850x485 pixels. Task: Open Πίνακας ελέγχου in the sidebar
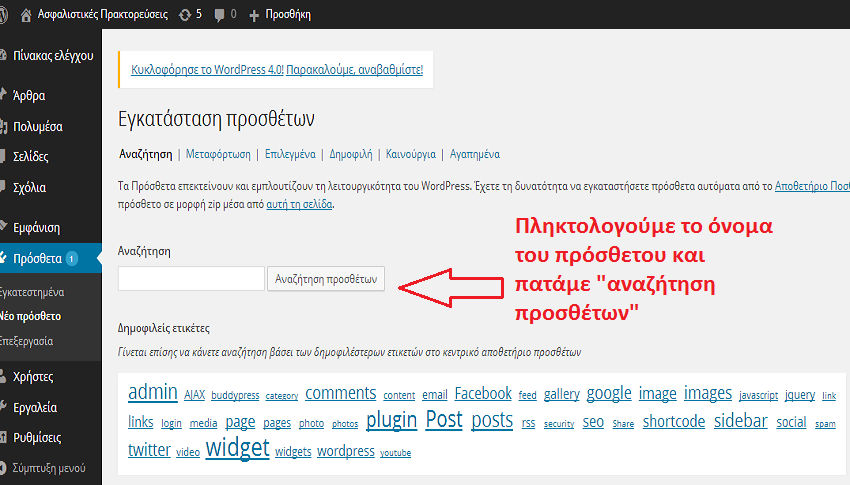(x=53, y=55)
